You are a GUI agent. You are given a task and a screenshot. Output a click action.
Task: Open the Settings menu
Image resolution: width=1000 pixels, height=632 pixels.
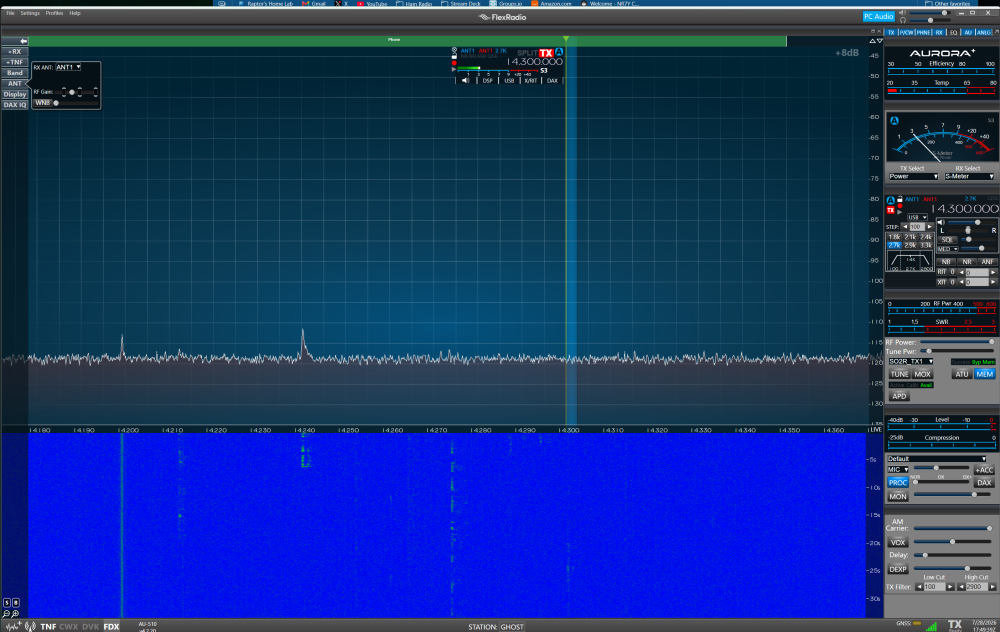point(29,13)
